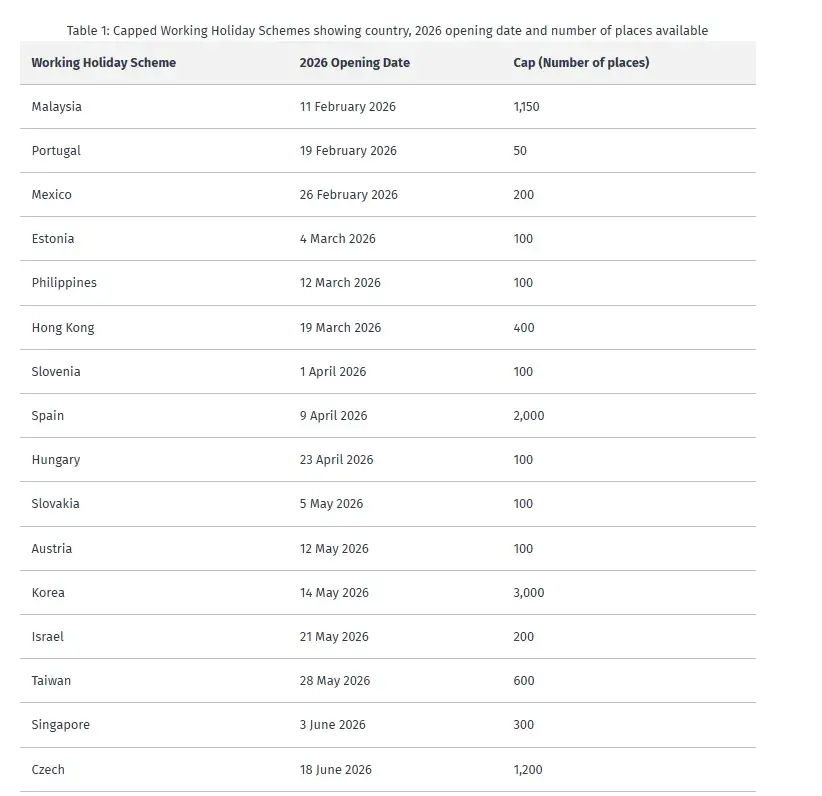
Task: Click the 5 May 2026 date for Slovakia
Action: tap(331, 504)
